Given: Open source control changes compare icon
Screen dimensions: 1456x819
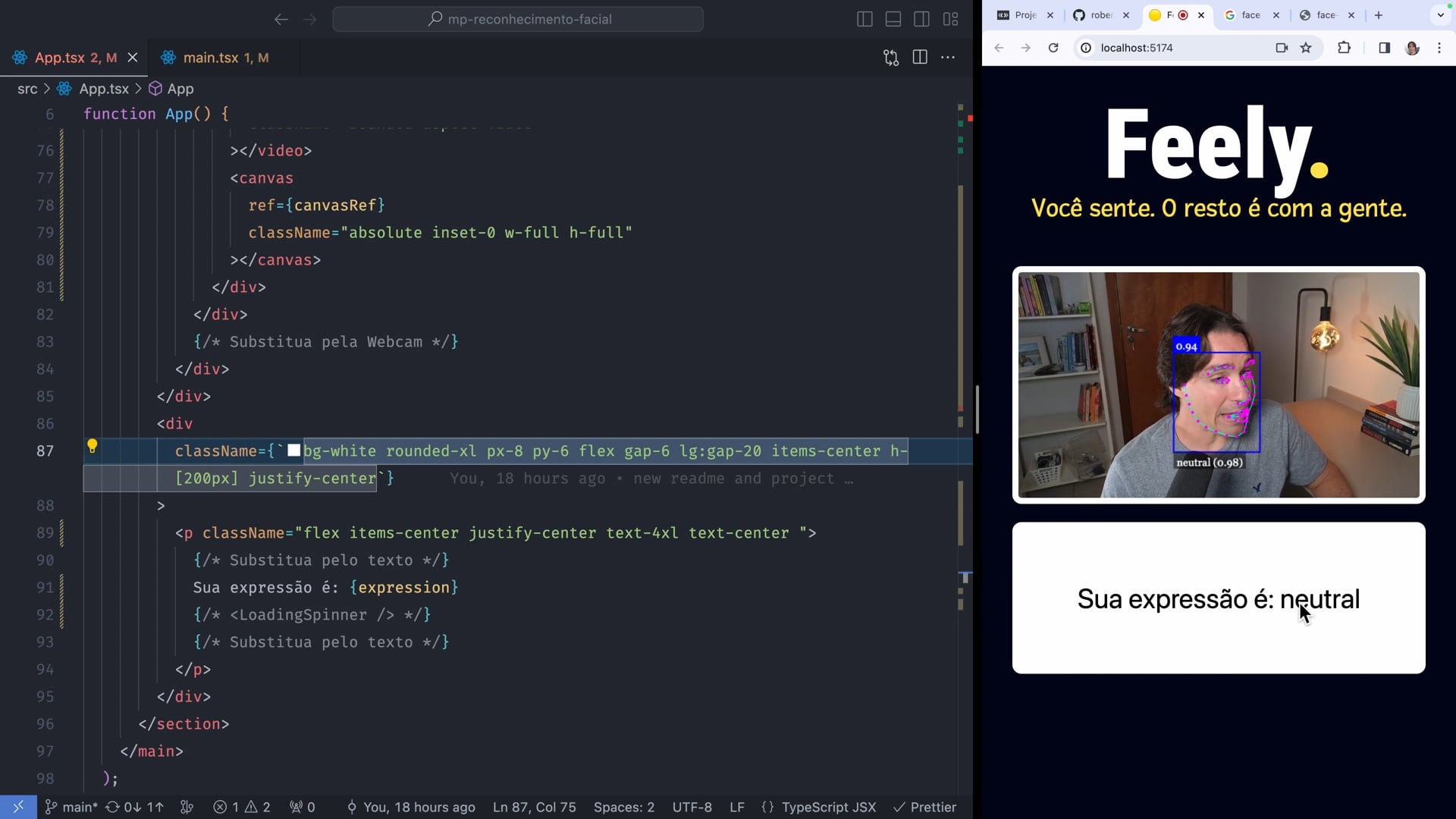Looking at the screenshot, I should tap(891, 58).
